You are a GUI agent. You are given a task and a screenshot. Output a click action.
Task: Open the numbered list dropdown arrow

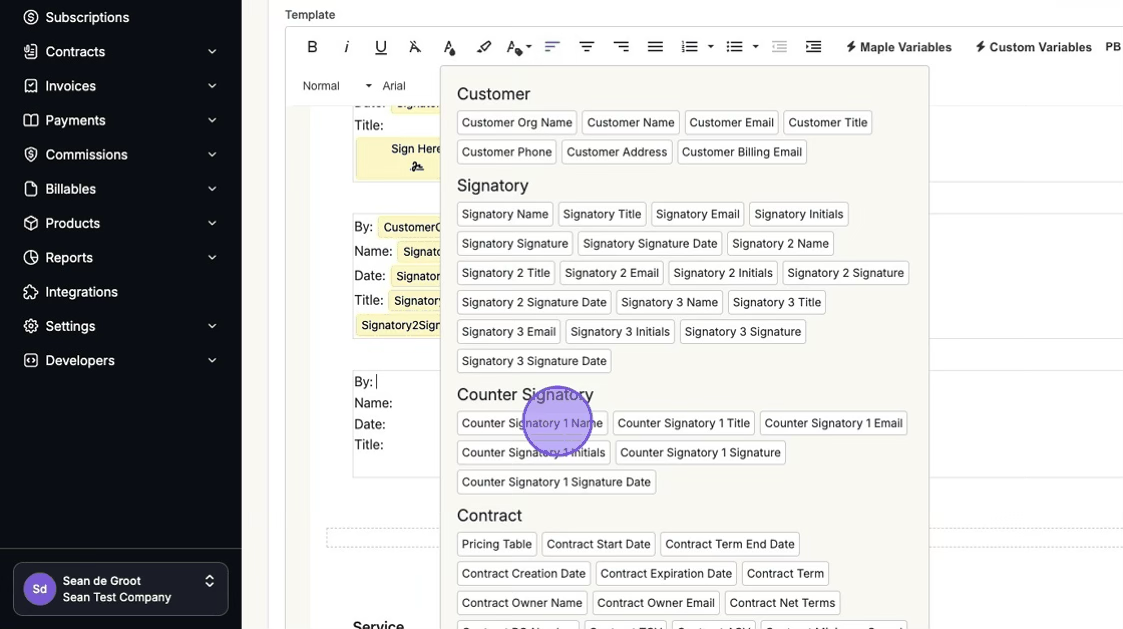710,47
